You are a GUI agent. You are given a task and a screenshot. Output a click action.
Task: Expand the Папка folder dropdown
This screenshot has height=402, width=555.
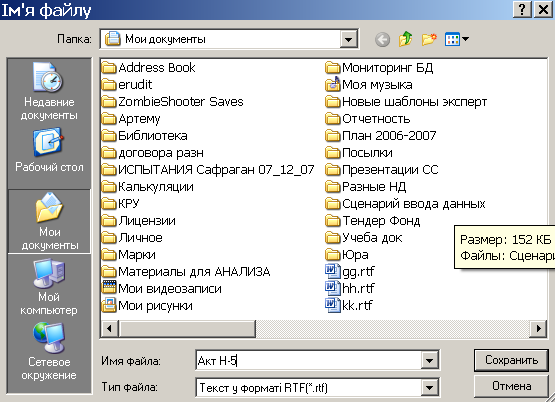[x=348, y=39]
